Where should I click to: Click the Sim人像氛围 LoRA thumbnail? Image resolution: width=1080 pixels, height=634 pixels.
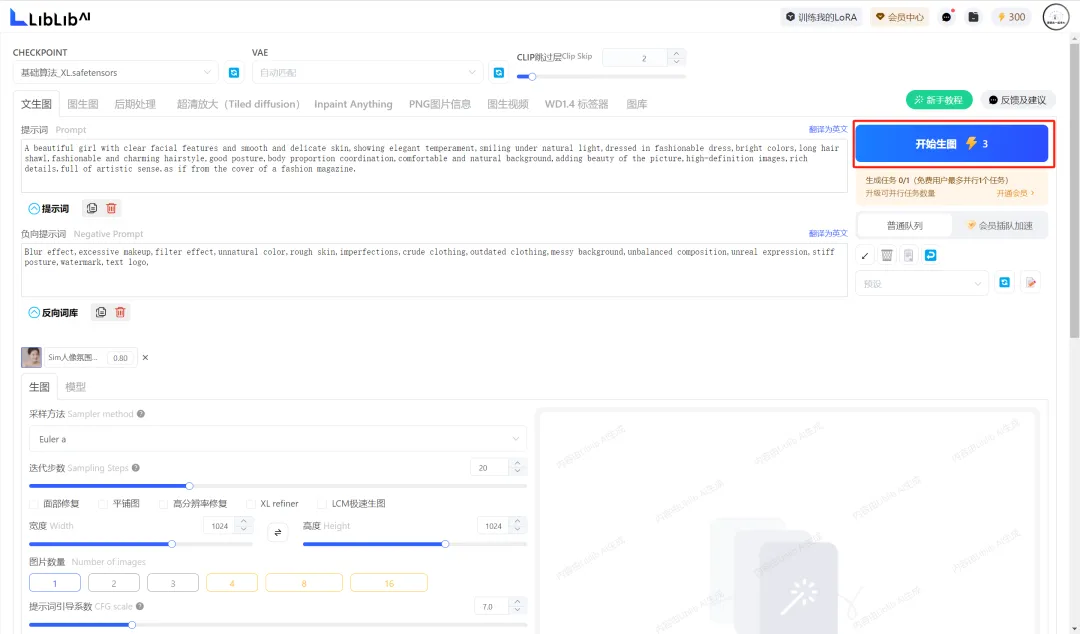coord(31,357)
